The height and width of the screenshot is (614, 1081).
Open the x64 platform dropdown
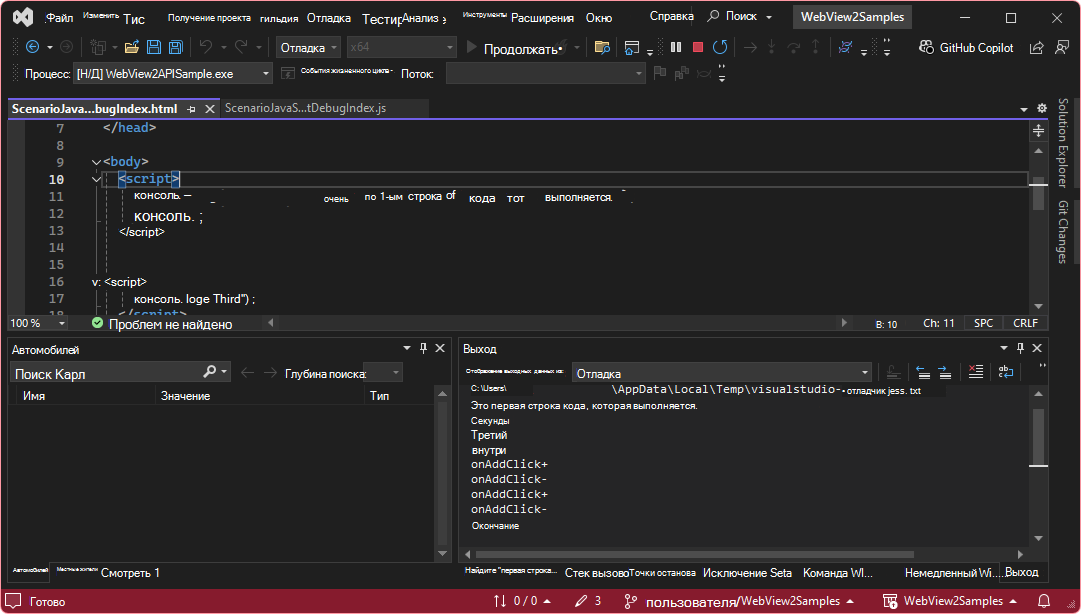coord(401,48)
